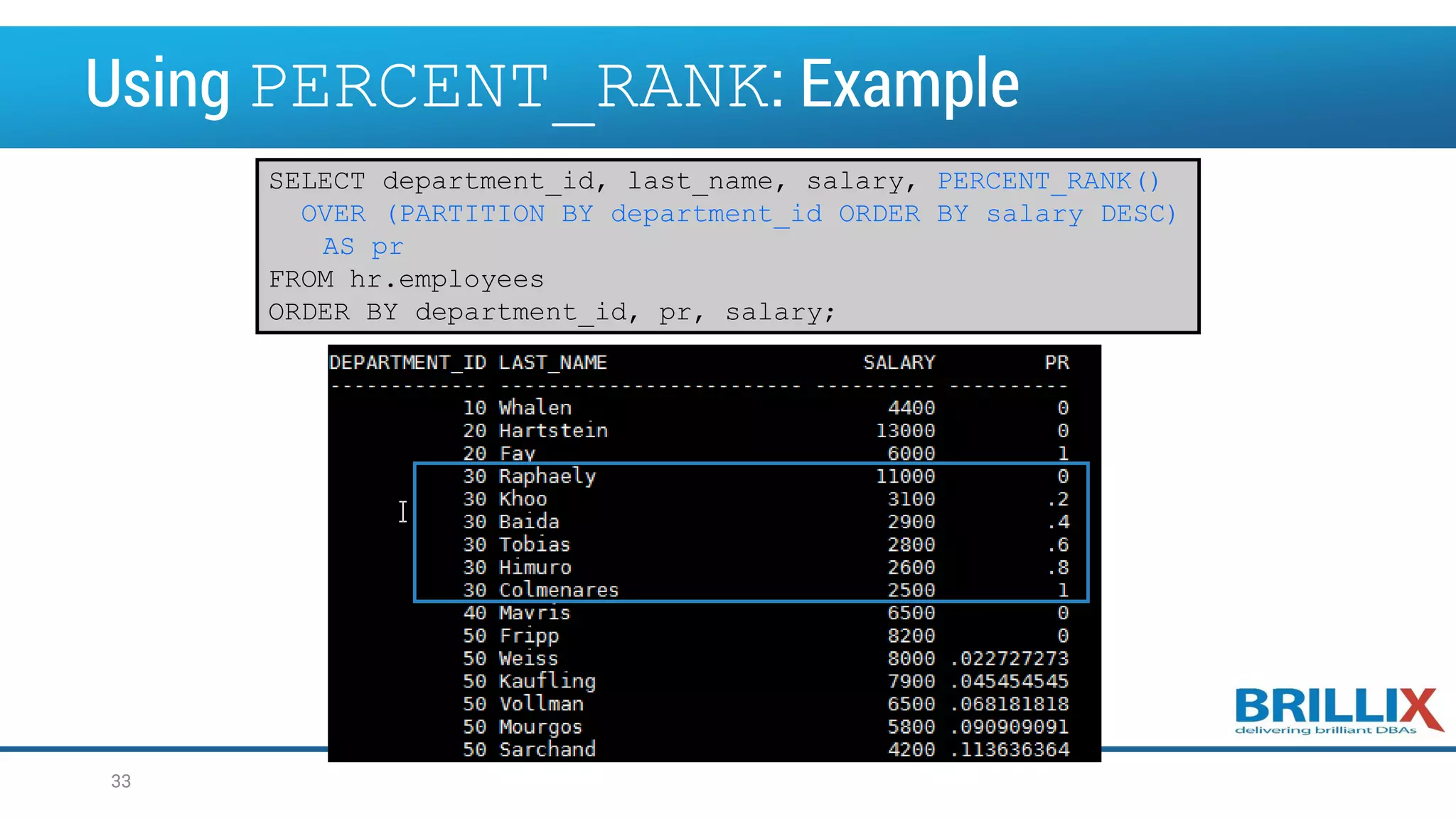Click the SALARY column header
Viewport: 1456px width, 819px height.
pos(899,363)
